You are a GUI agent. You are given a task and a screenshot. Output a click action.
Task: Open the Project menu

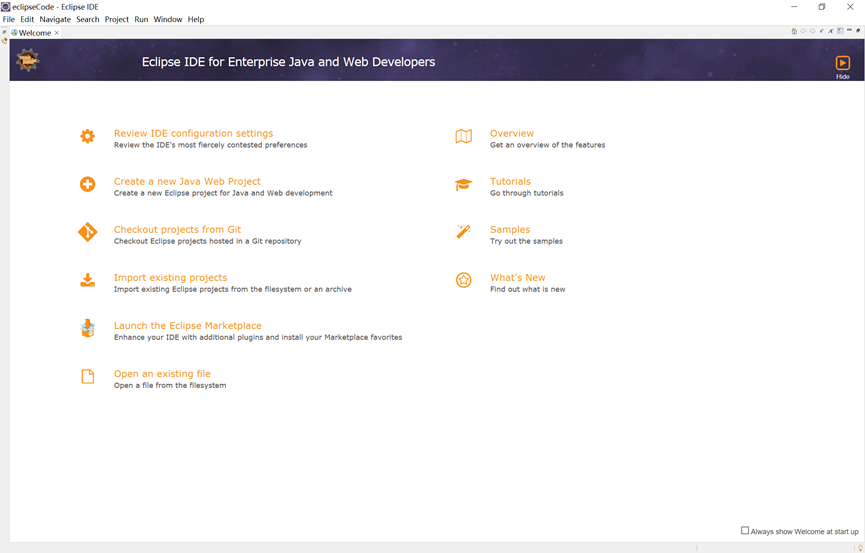tap(116, 19)
